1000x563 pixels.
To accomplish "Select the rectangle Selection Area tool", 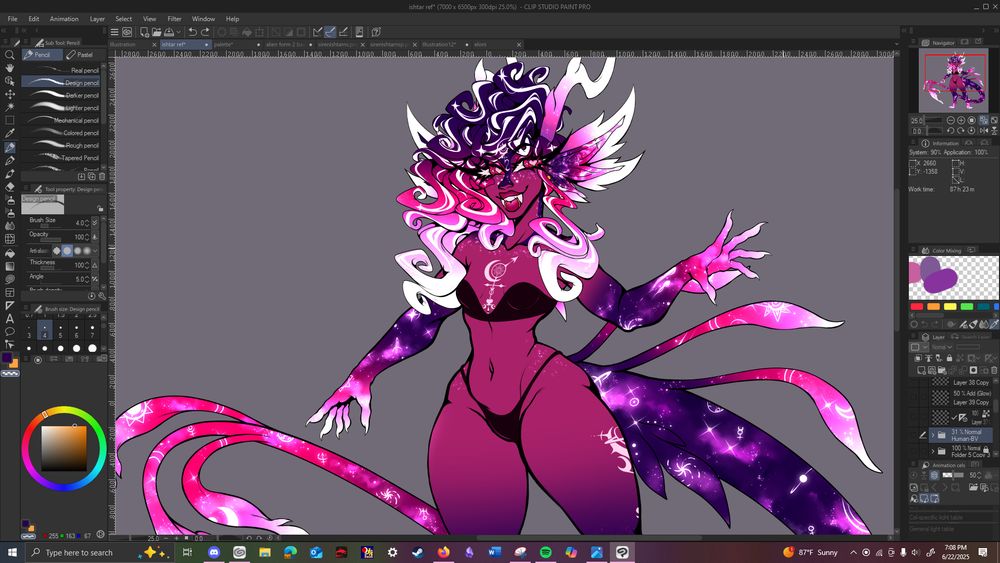I will coord(10,120).
